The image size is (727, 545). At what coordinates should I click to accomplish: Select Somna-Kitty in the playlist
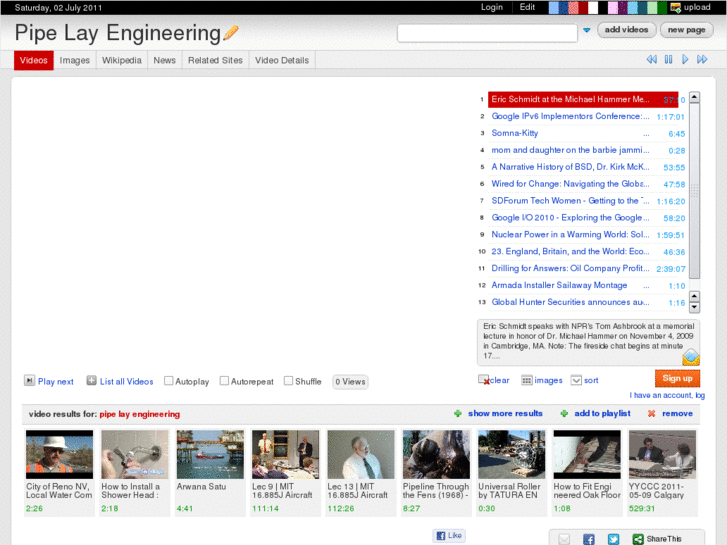point(515,133)
